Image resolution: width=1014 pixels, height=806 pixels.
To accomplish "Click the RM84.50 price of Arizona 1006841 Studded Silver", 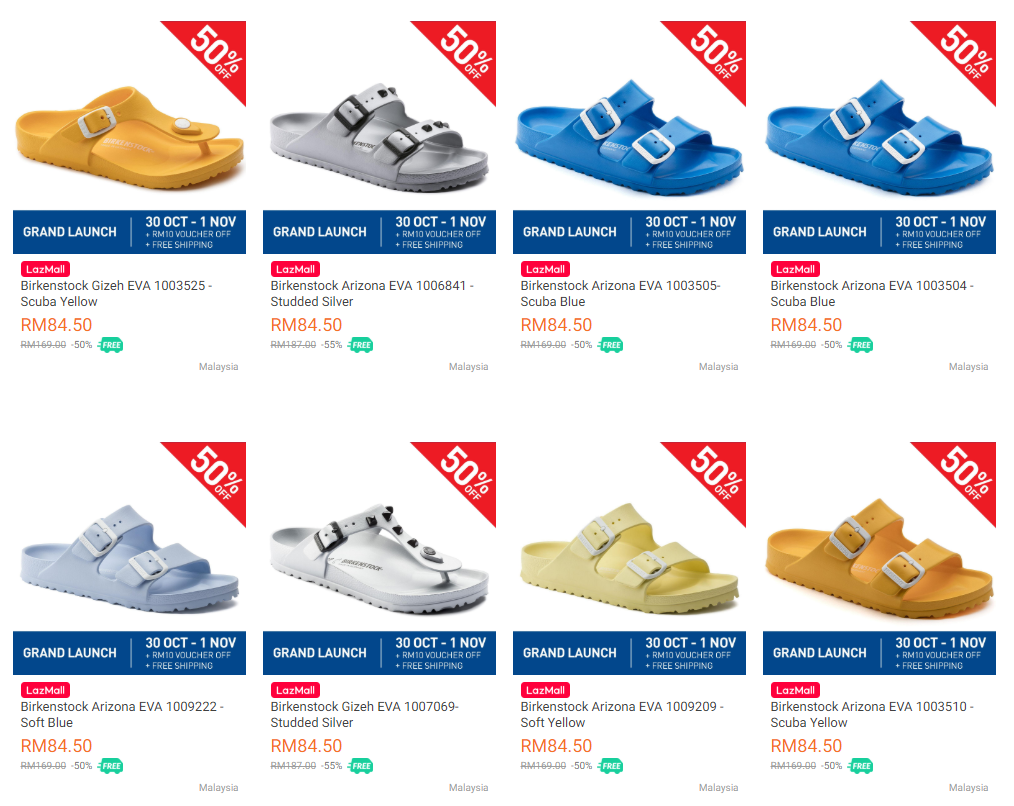I will [307, 325].
